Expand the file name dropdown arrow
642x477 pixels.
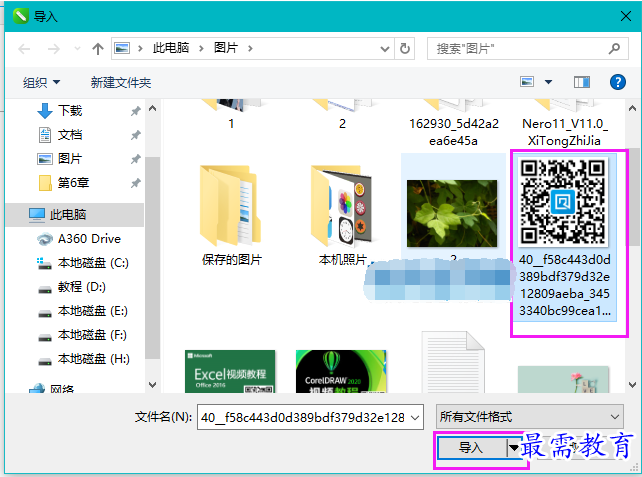415,418
